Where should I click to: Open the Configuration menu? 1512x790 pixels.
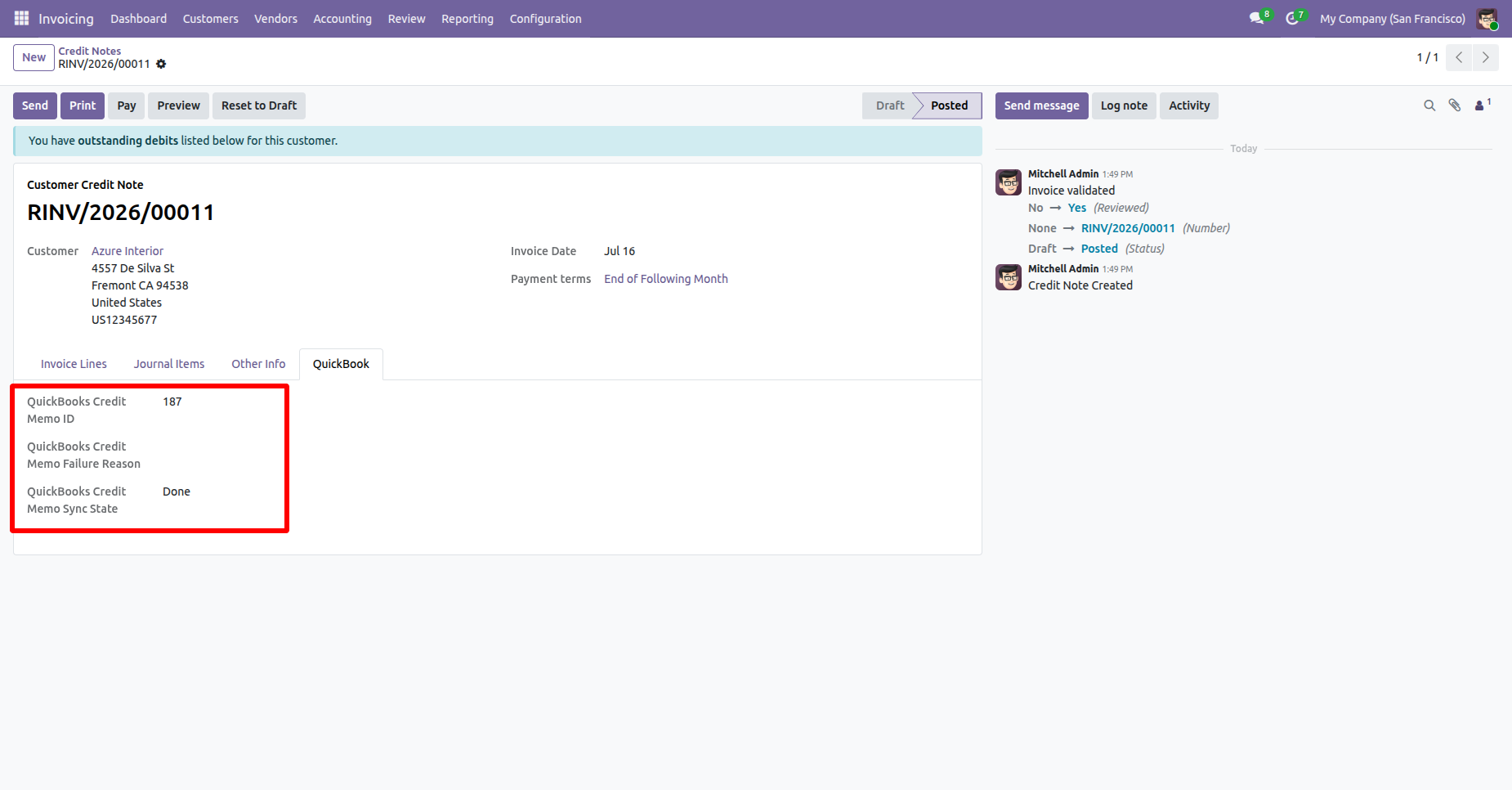pyautogui.click(x=546, y=19)
